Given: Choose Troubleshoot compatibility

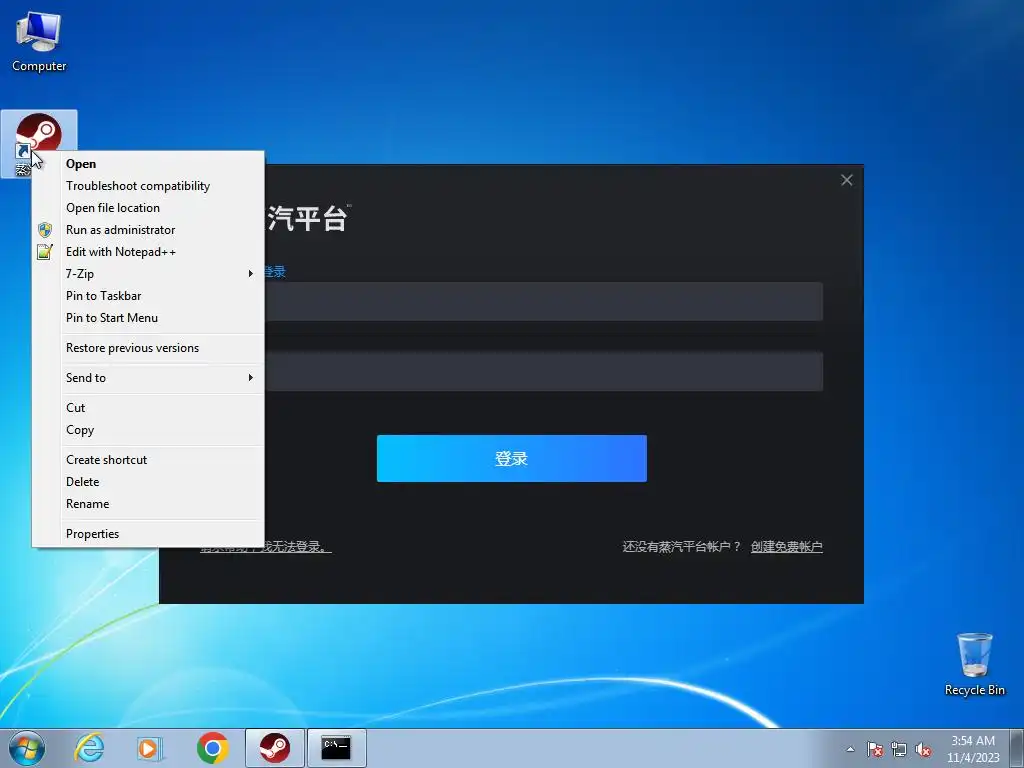Looking at the screenshot, I should pyautogui.click(x=149, y=186).
